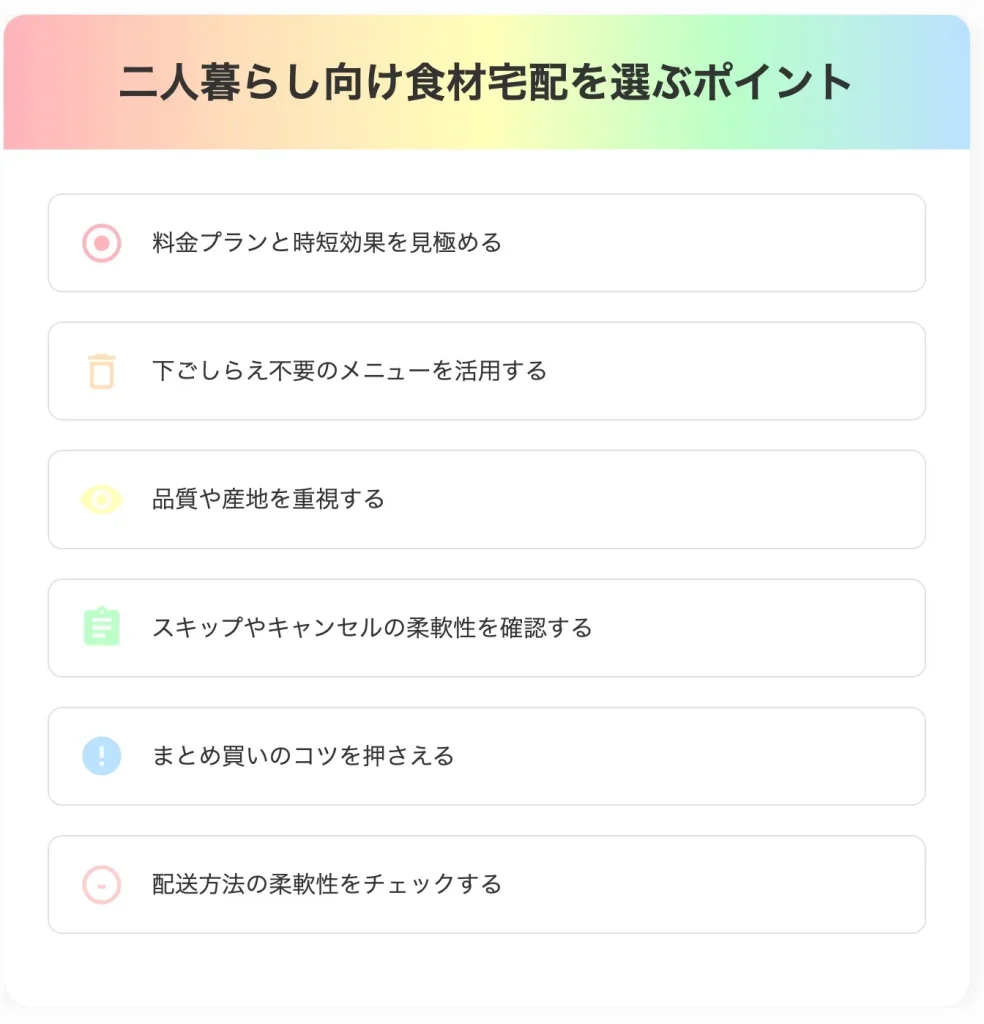Click the text 下ごしらえ不要のメニューを活用する
Viewport: 984px width, 1024px height.
point(349,371)
